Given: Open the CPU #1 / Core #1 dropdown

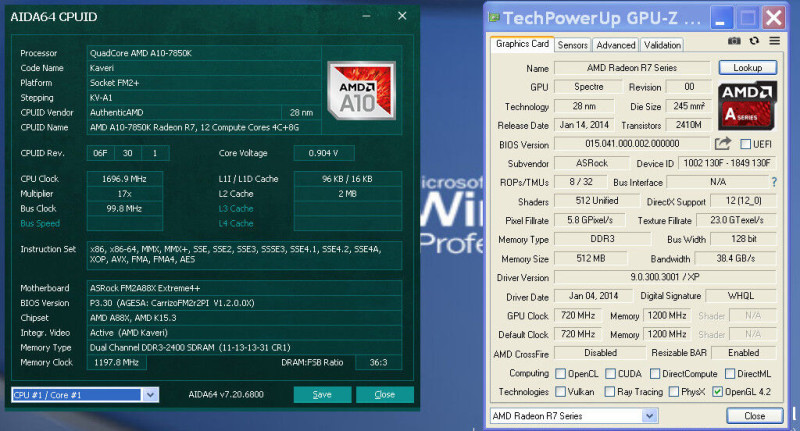Looking at the screenshot, I should 150,395.
